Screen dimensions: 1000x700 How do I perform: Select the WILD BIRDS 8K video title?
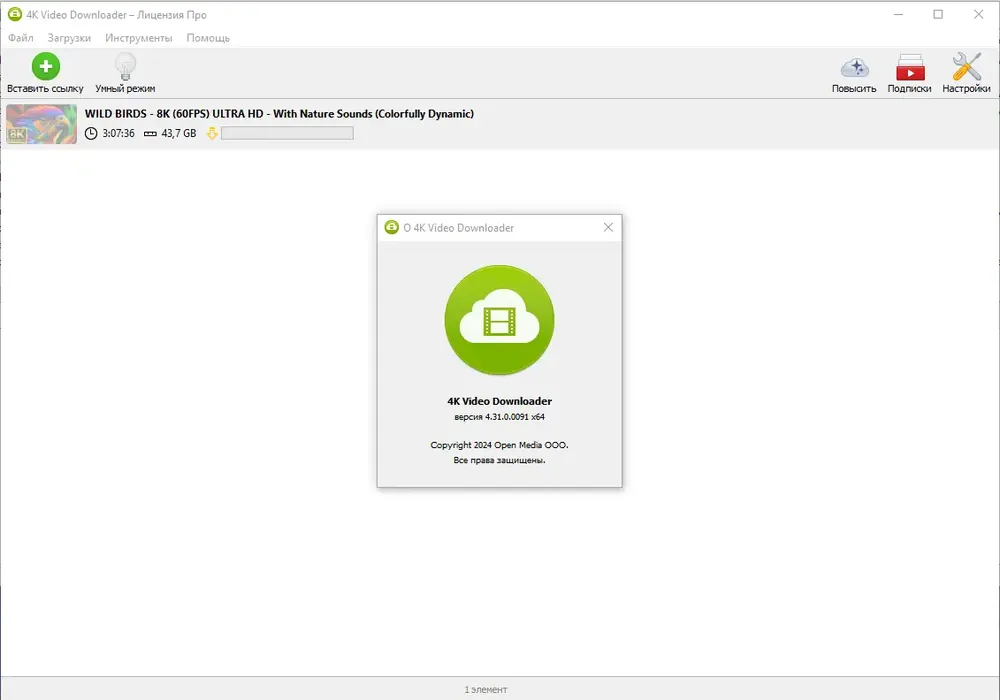point(279,113)
